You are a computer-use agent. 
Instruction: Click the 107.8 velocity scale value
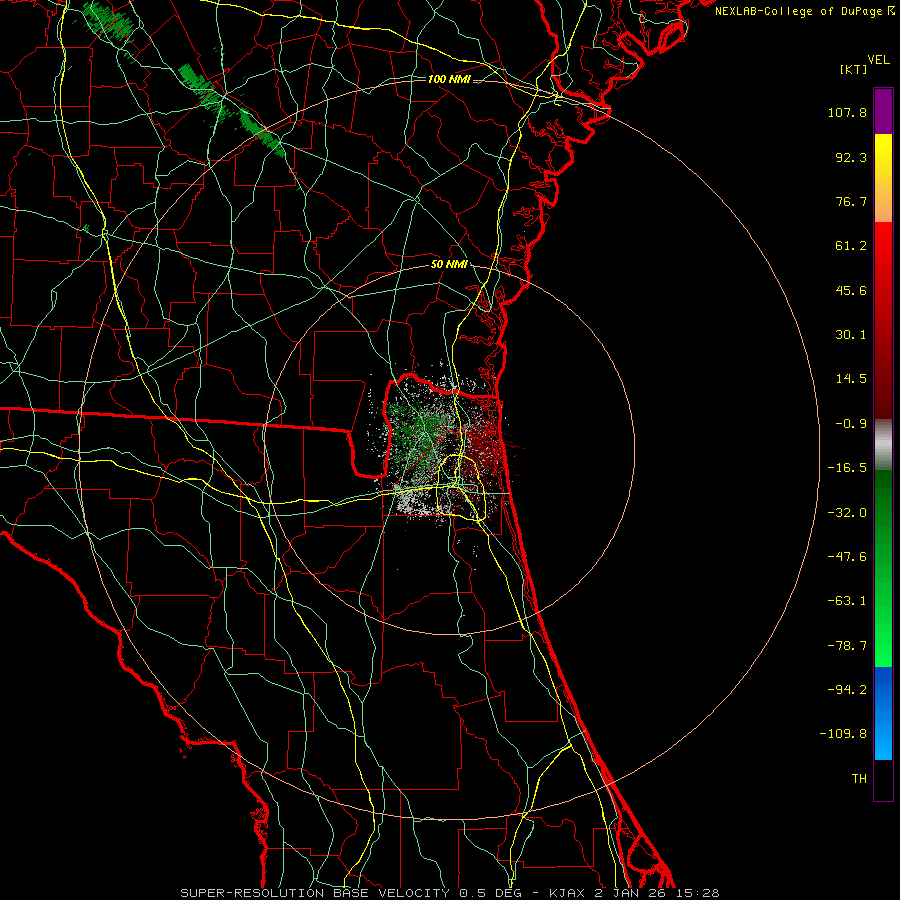tap(847, 112)
